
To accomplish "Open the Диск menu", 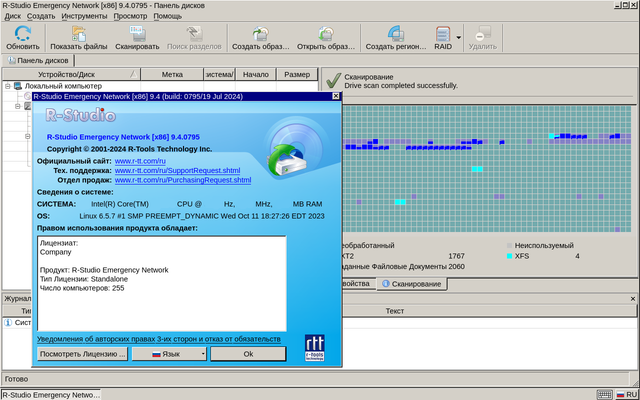I will (x=13, y=16).
